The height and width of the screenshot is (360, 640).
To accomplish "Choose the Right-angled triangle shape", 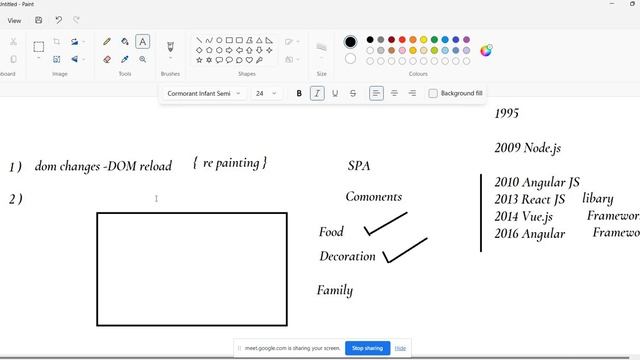I will point(269,40).
